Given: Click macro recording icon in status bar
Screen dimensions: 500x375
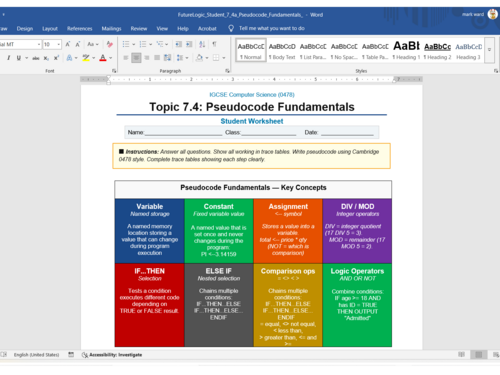Looking at the screenshot, I should pyautogui.click(x=71, y=354).
